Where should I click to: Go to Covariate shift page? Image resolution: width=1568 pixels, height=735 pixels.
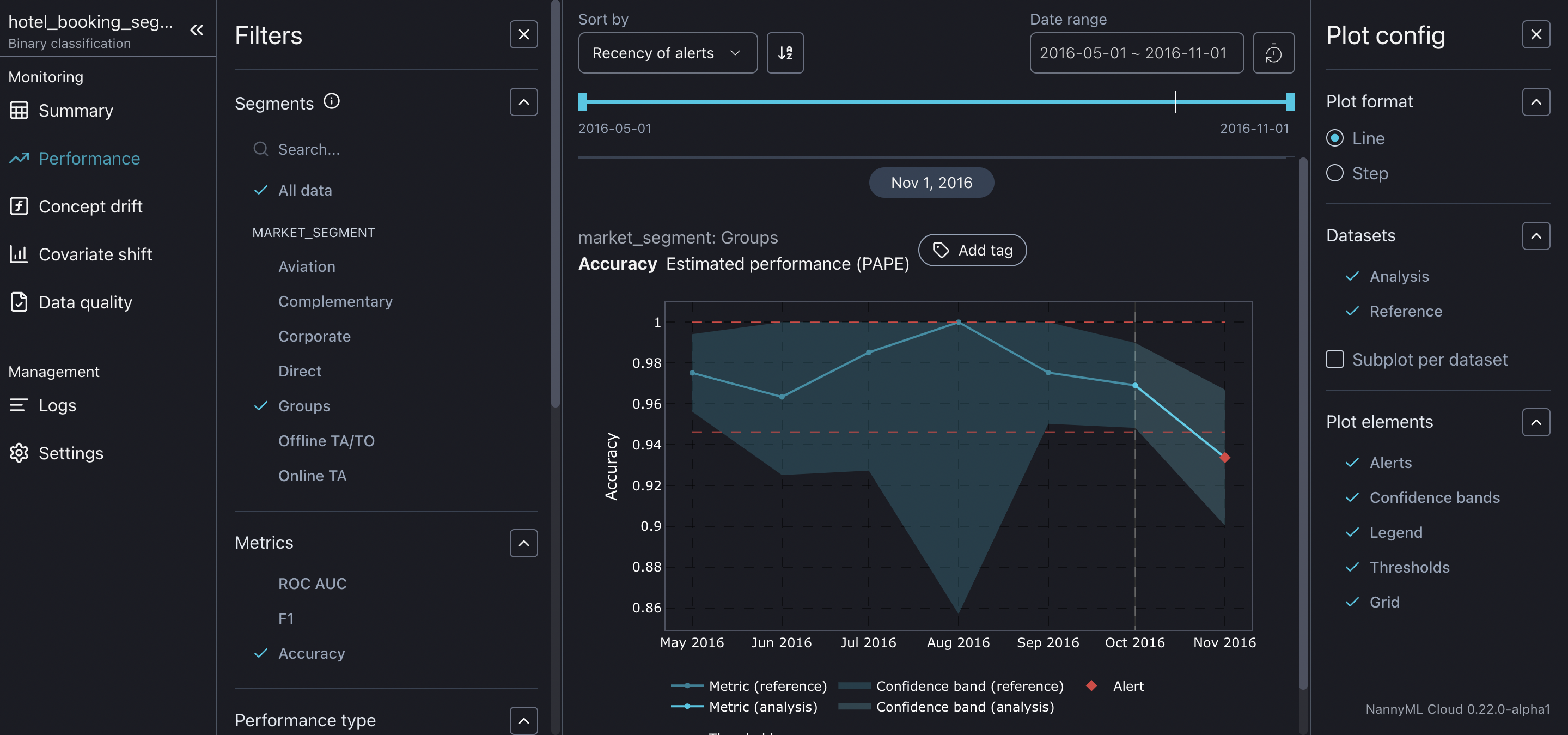tap(95, 254)
